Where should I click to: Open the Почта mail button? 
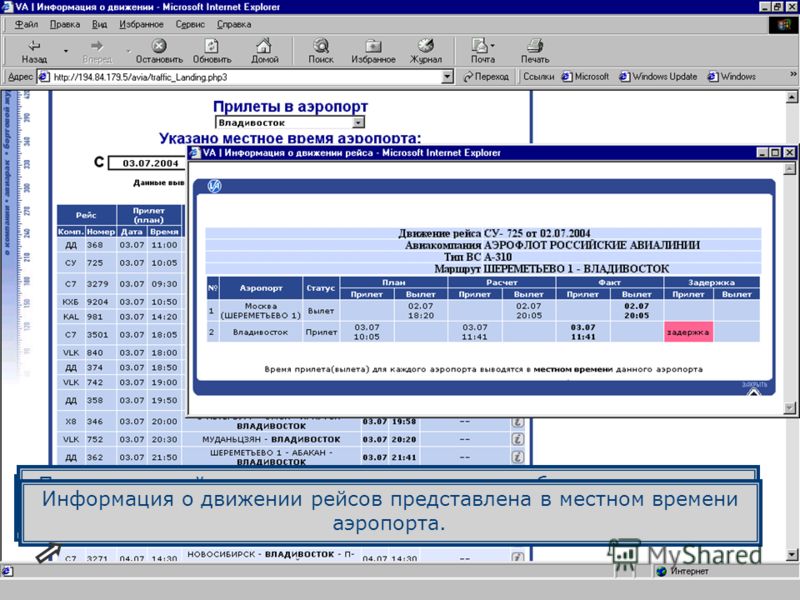point(480,52)
